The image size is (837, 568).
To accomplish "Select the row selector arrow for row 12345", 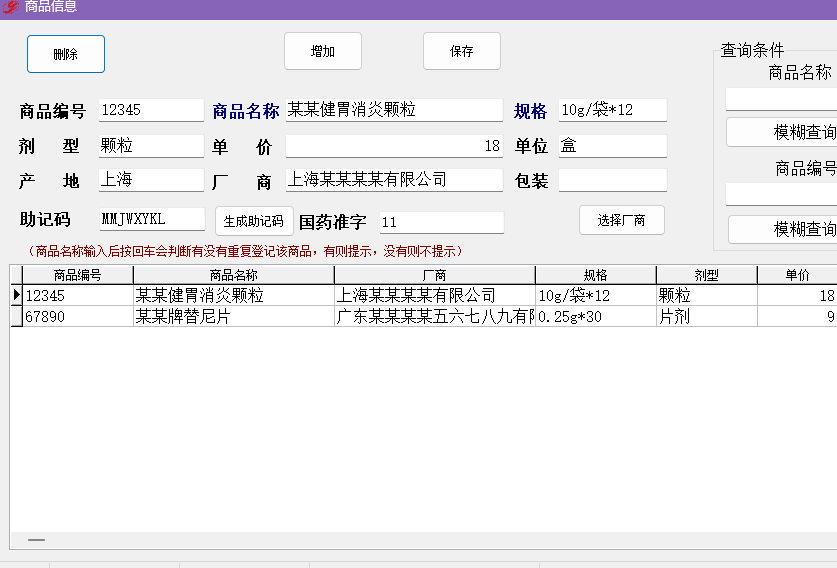I will pos(17,295).
